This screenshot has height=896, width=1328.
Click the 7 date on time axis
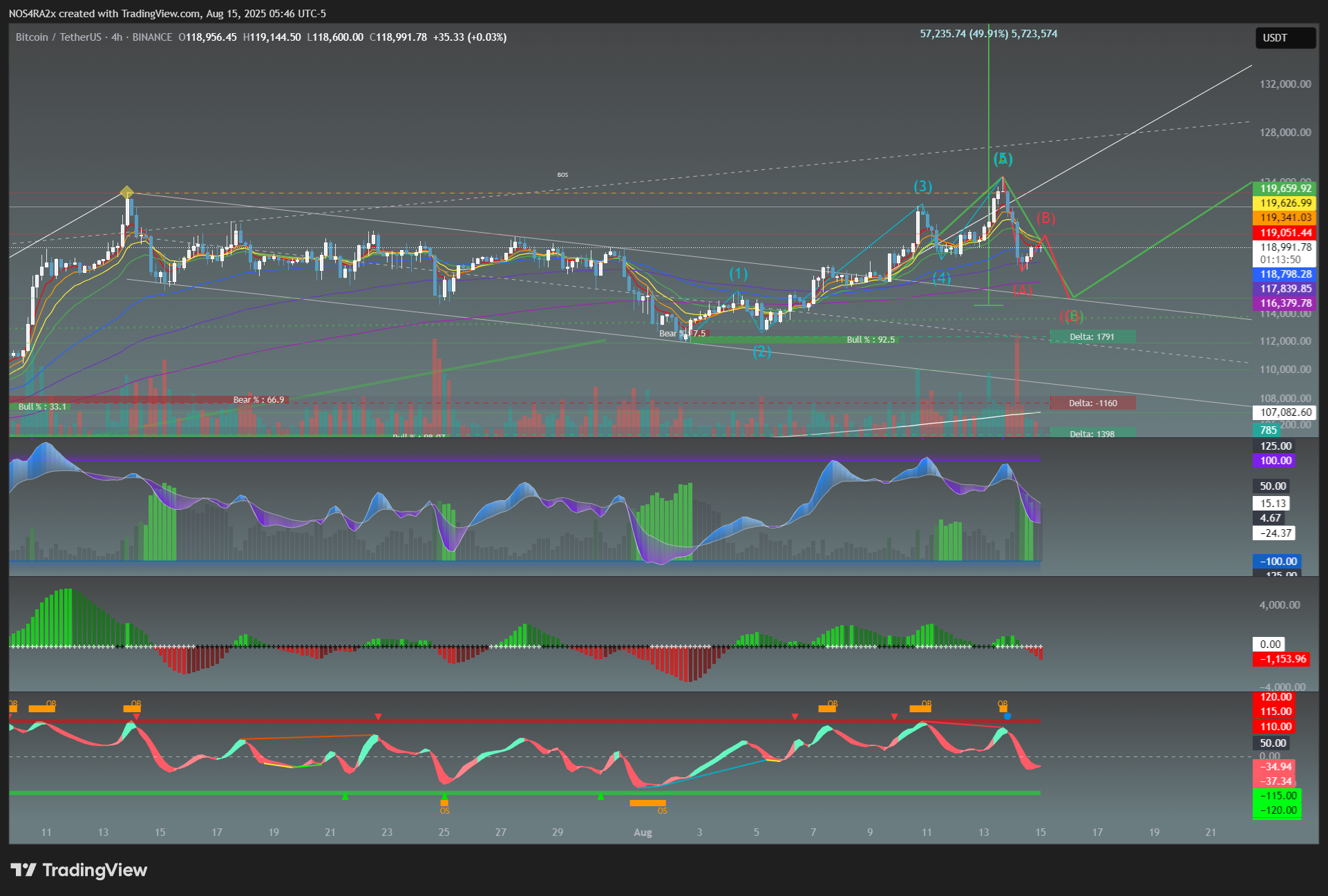point(813,832)
